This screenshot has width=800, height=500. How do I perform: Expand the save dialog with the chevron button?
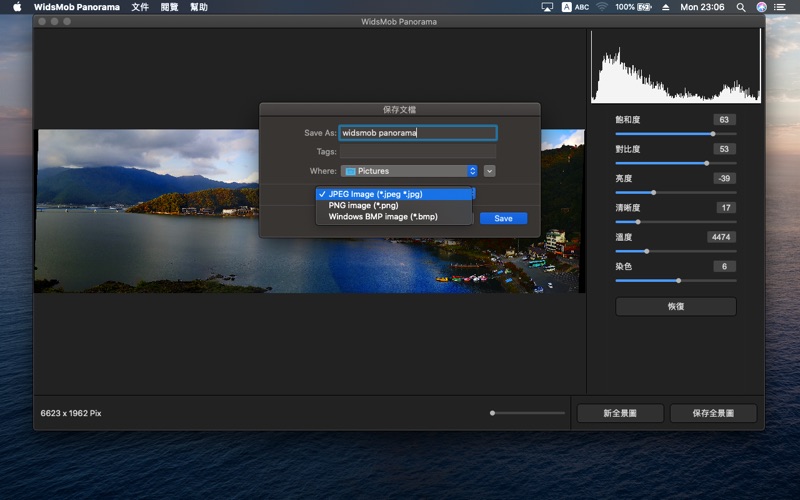coord(489,171)
